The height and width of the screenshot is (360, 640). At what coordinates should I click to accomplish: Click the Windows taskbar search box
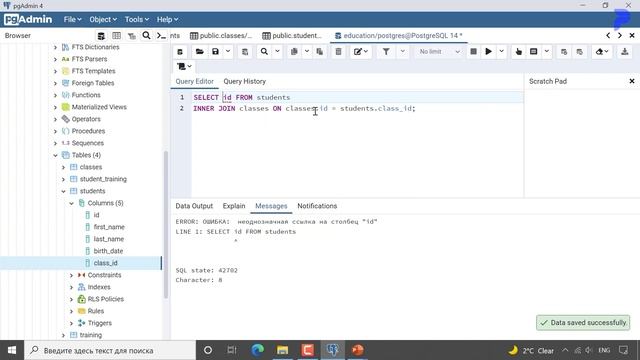point(110,350)
